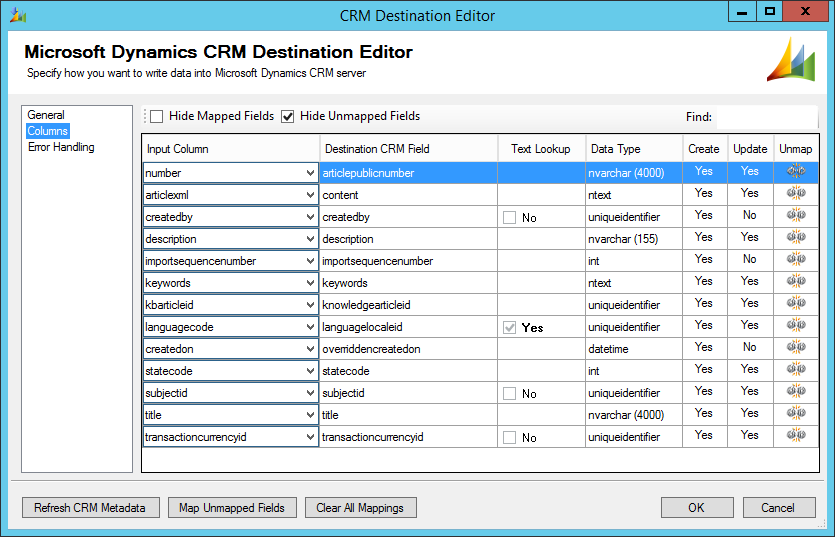Click Map Unmapped Fields button
Image resolution: width=835 pixels, height=537 pixels.
232,508
